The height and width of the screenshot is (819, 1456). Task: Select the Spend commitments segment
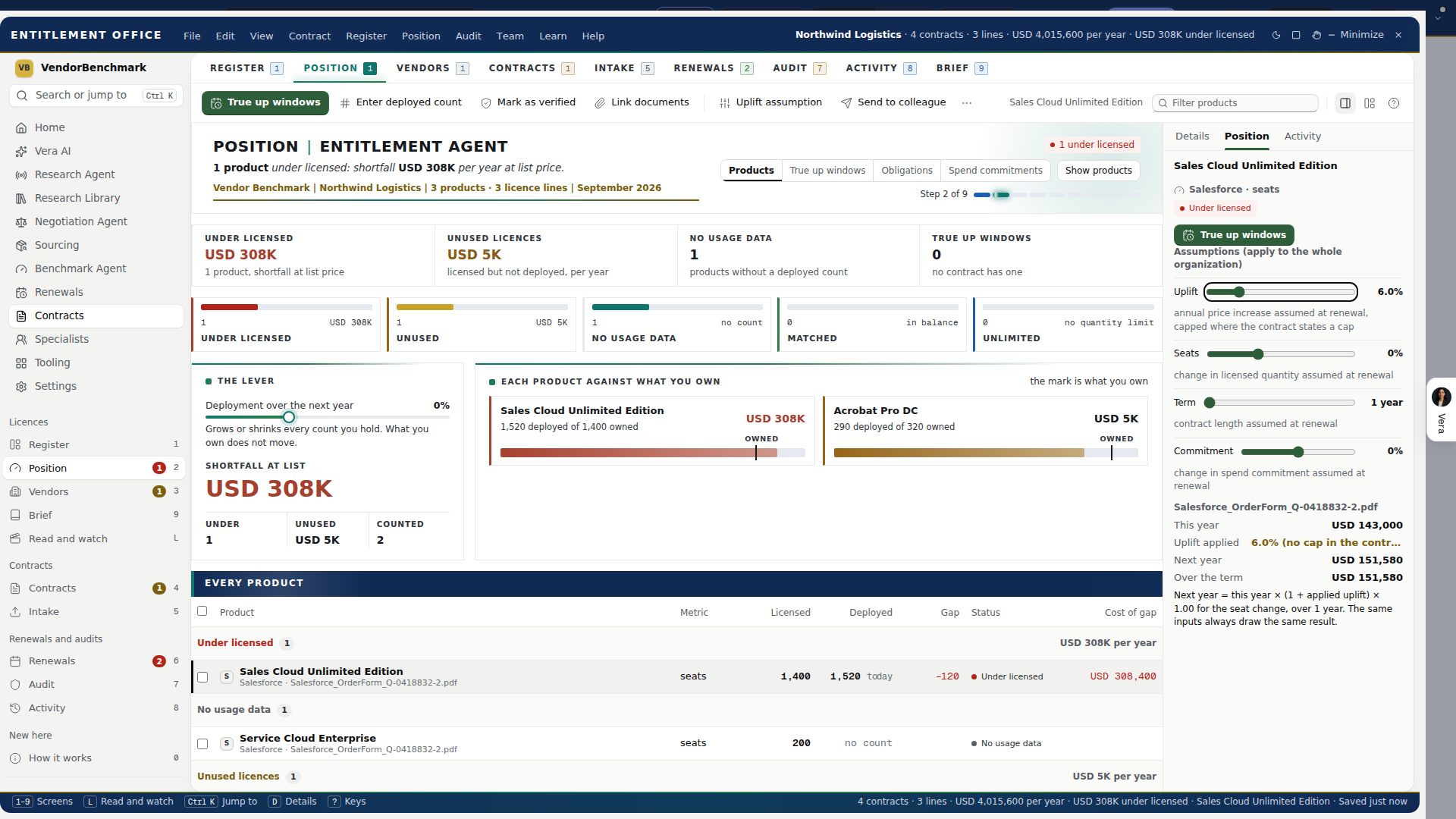tap(995, 171)
